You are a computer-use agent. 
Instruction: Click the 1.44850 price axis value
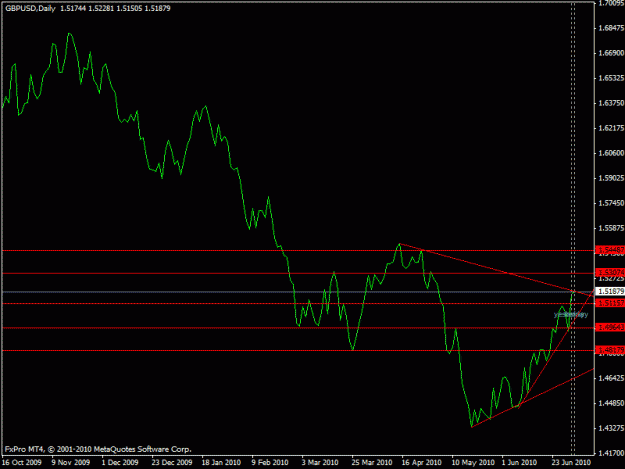(x=611, y=403)
